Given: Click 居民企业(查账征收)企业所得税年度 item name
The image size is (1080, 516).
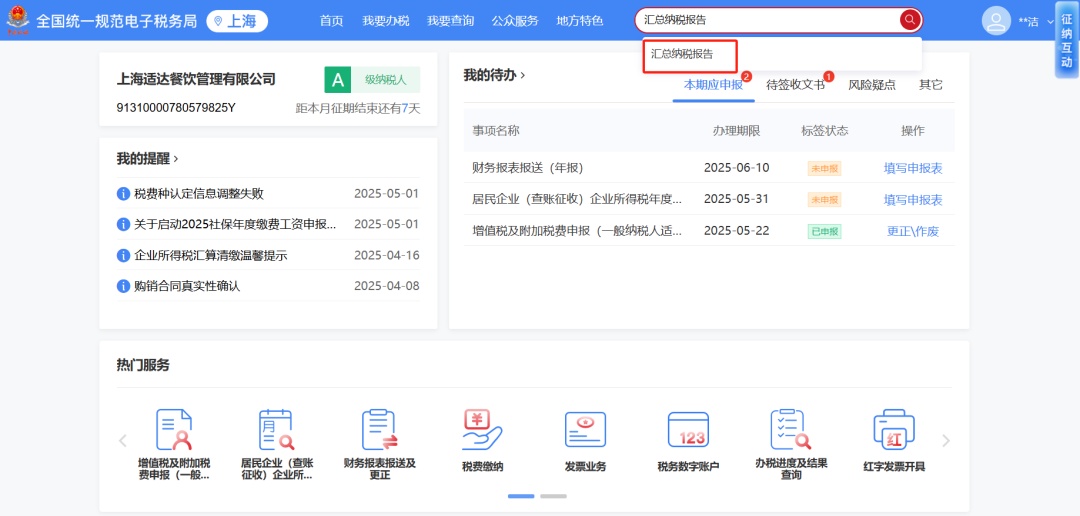Looking at the screenshot, I should tap(577, 199).
